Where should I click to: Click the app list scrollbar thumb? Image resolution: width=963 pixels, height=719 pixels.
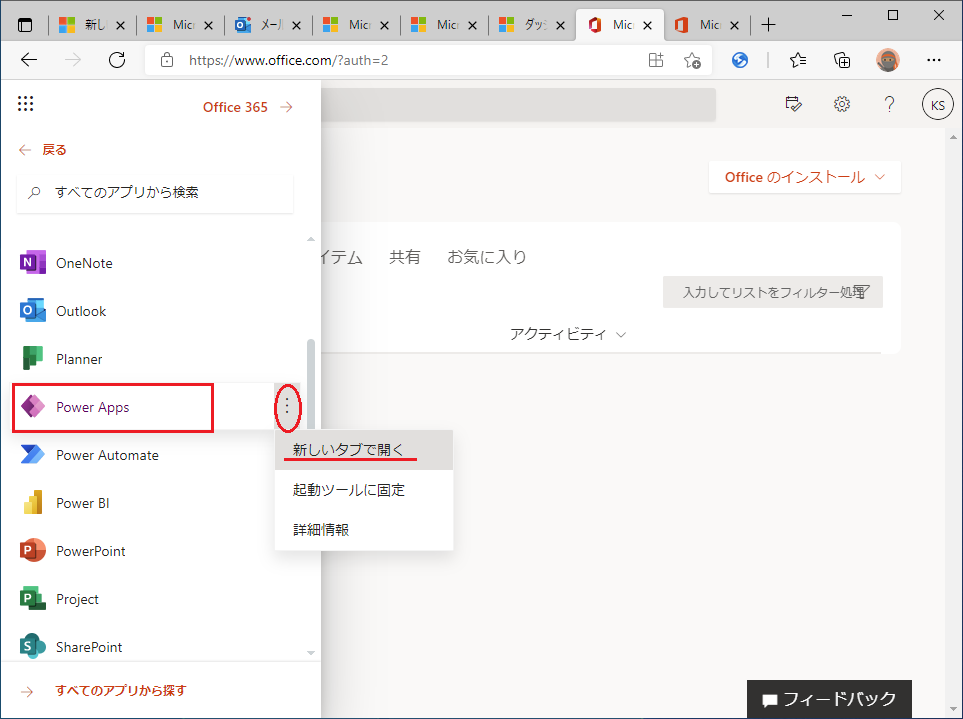pyautogui.click(x=311, y=384)
